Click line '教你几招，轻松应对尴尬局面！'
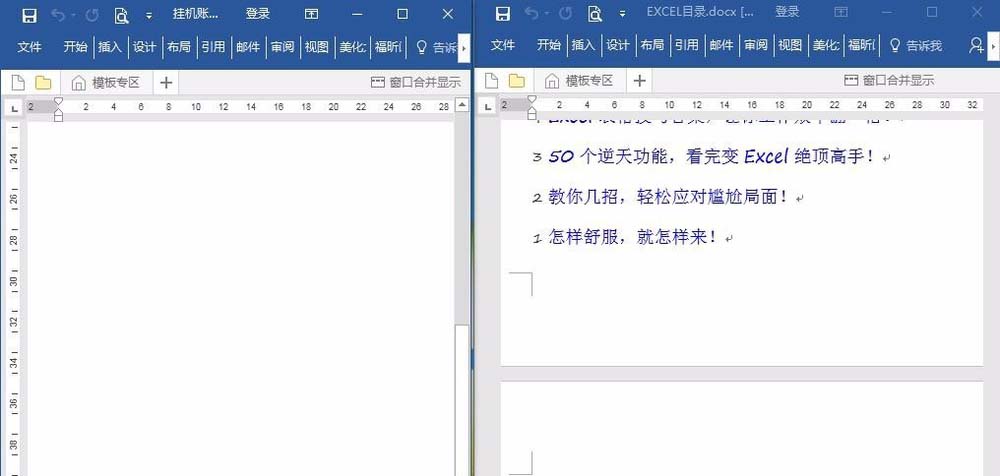This screenshot has width=1000, height=476. coord(668,197)
